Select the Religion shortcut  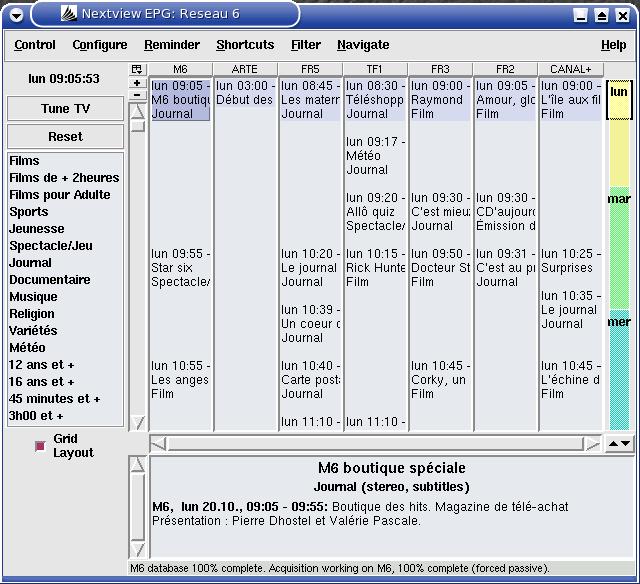[65, 314]
